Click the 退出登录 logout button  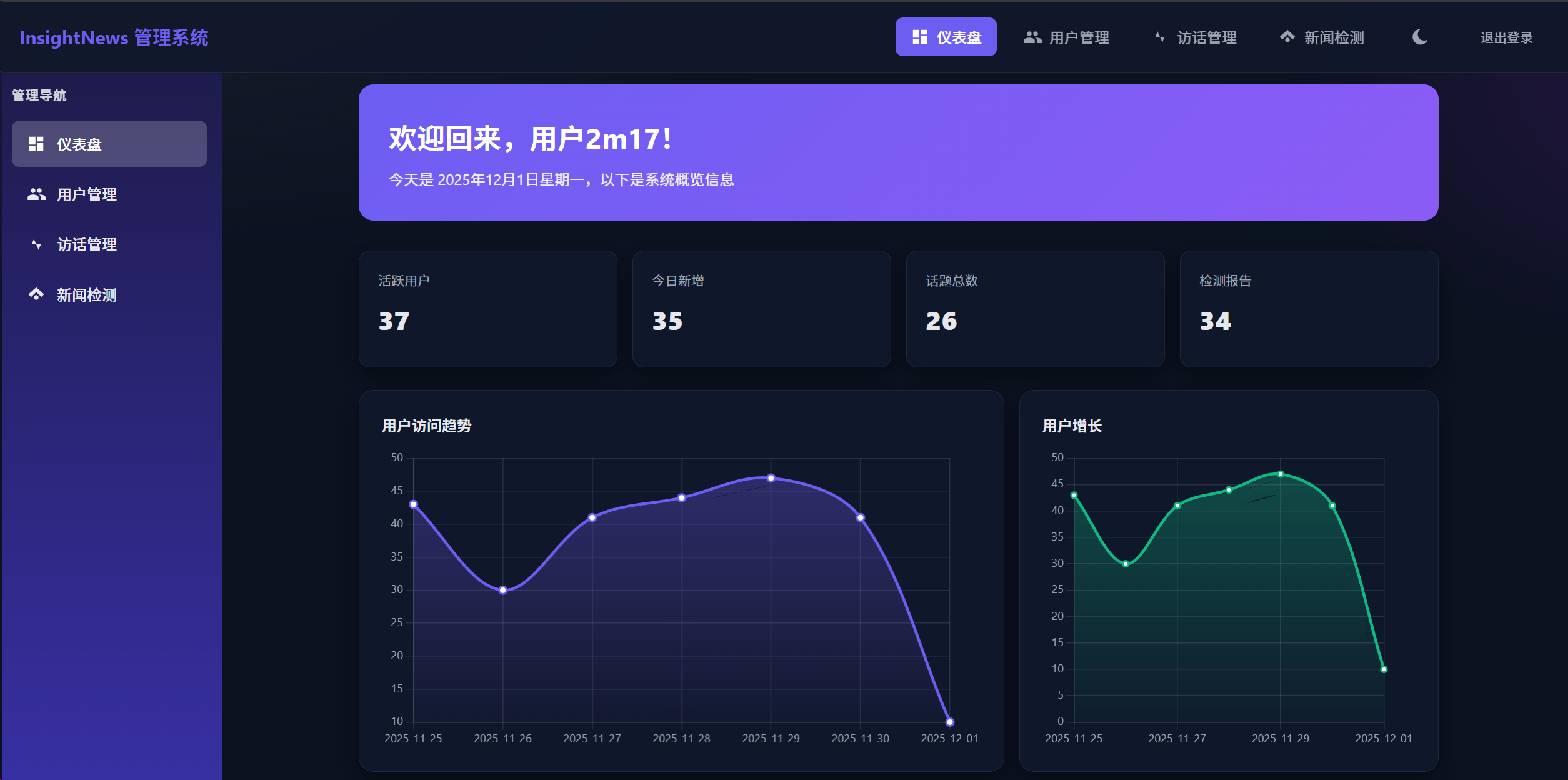tap(1506, 37)
